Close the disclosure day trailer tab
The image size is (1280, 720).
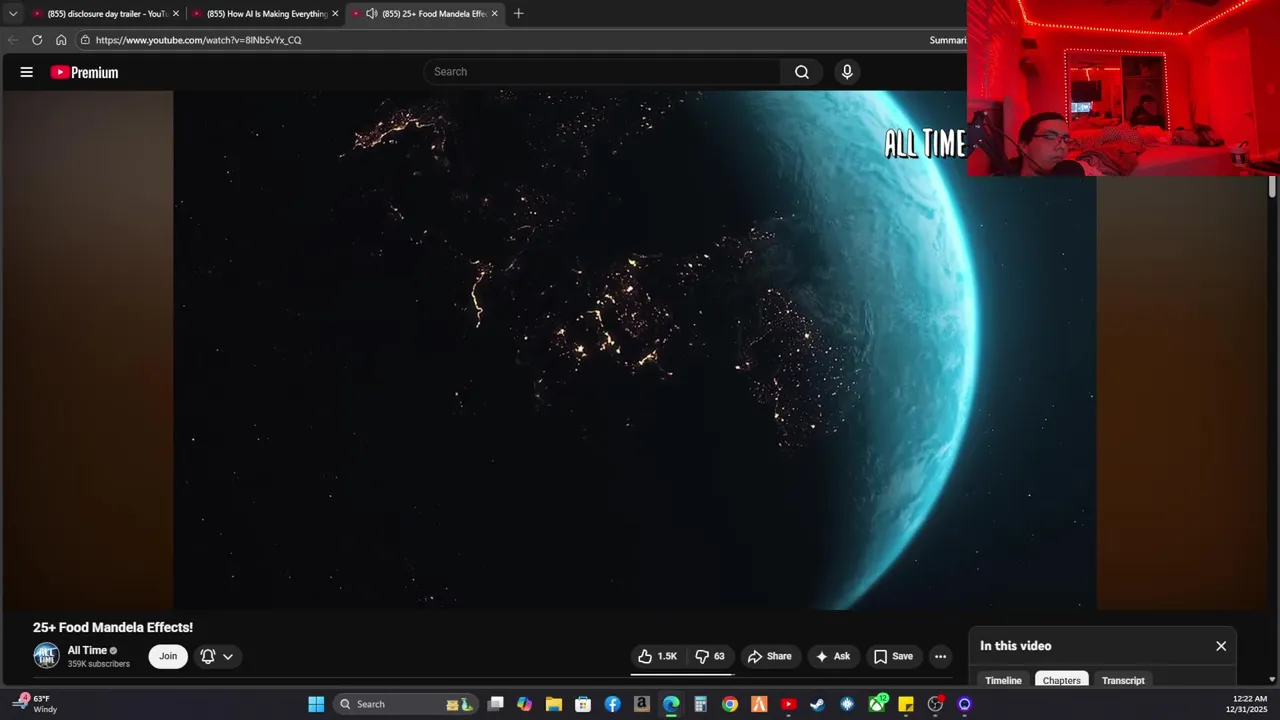[x=176, y=14]
